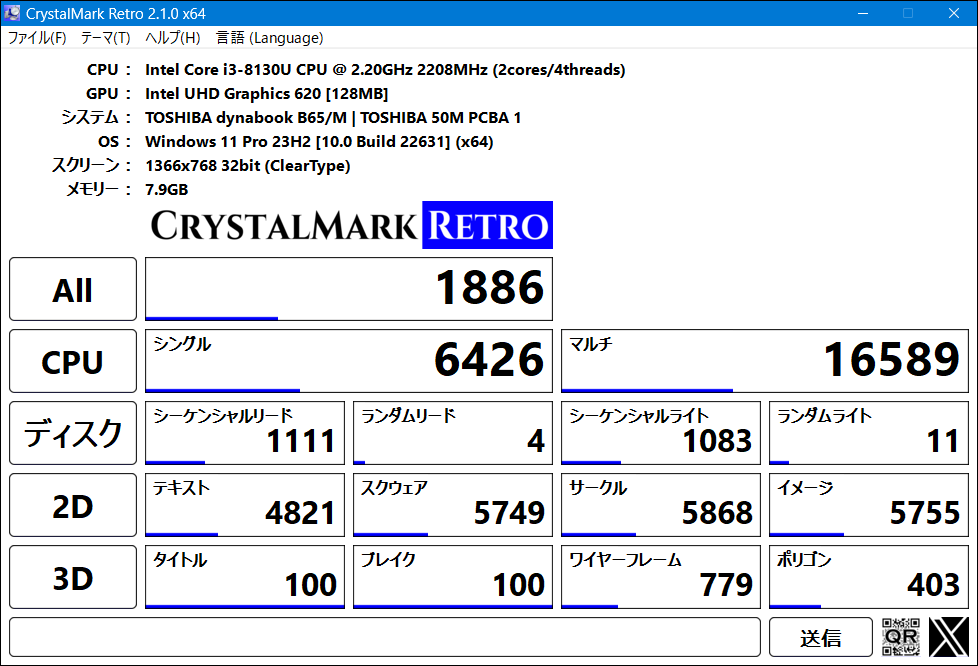Image resolution: width=978 pixels, height=666 pixels.
Task: Click the タイトル result 100
Action: [244, 577]
